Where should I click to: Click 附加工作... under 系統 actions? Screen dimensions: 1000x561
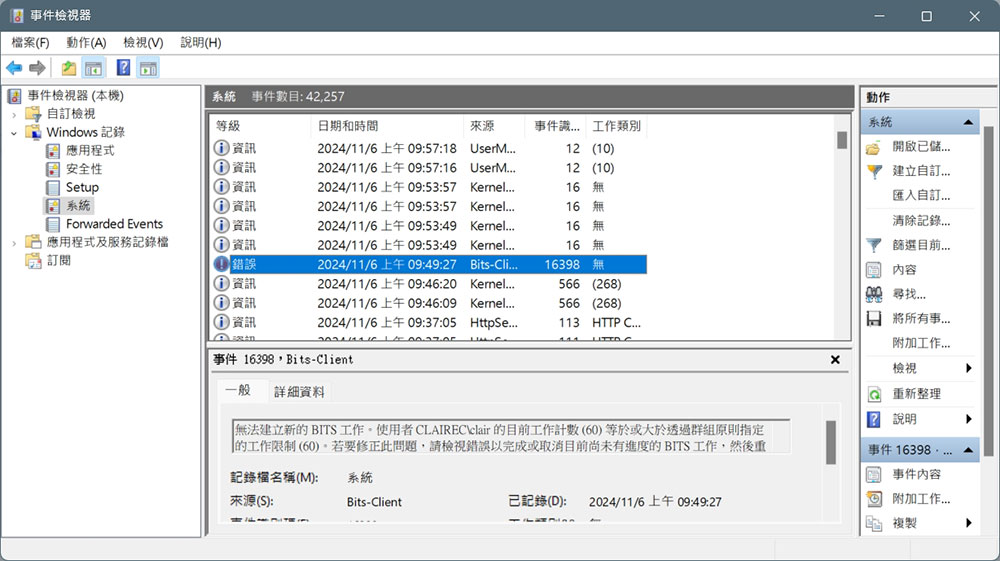click(921, 343)
